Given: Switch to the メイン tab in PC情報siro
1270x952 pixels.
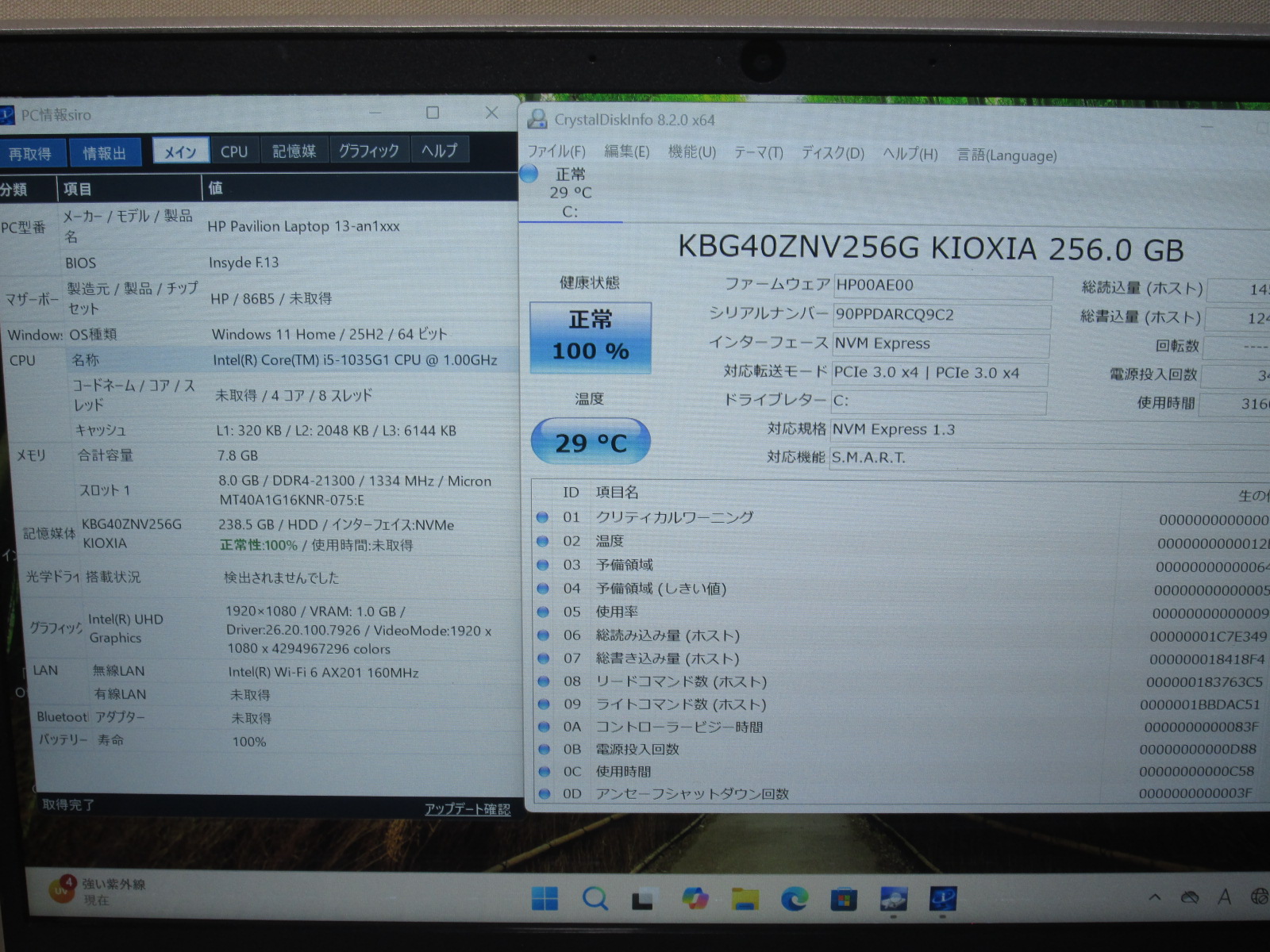Looking at the screenshot, I should tap(180, 151).
